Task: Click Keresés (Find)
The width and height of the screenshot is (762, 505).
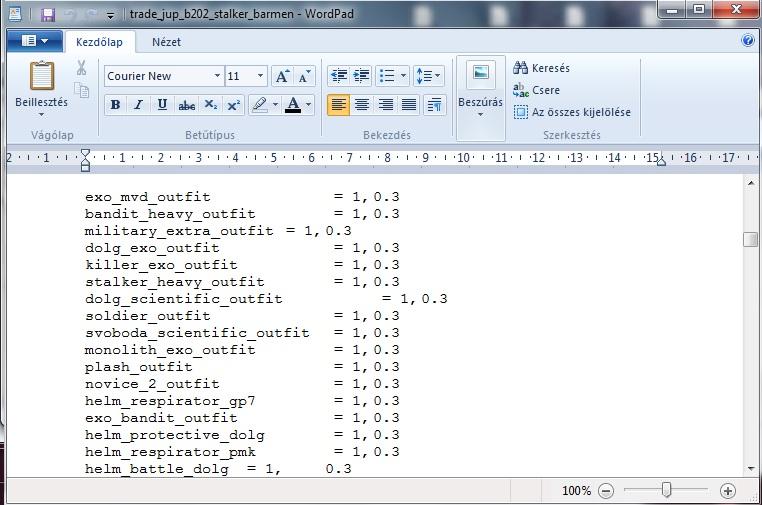Action: (541, 68)
